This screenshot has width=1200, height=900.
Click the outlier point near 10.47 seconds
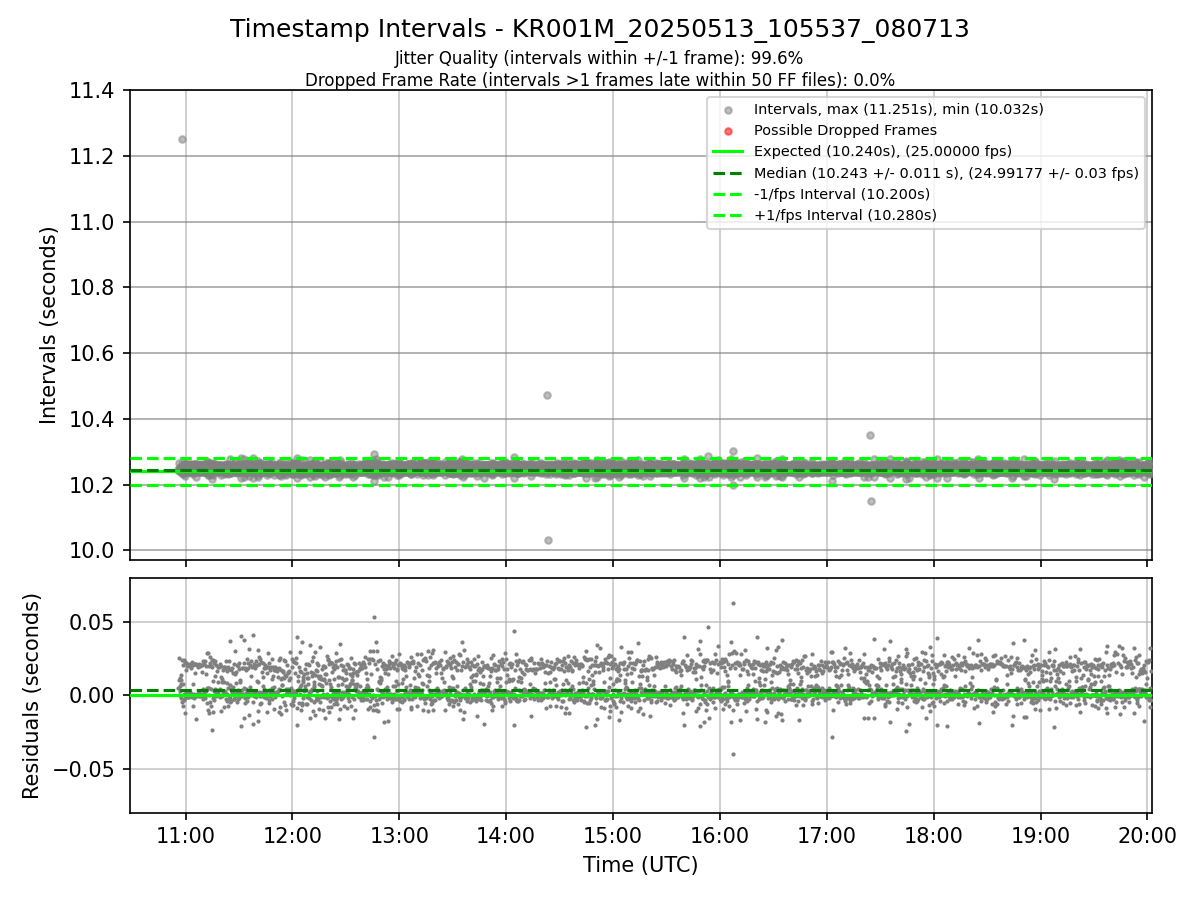[x=547, y=395]
